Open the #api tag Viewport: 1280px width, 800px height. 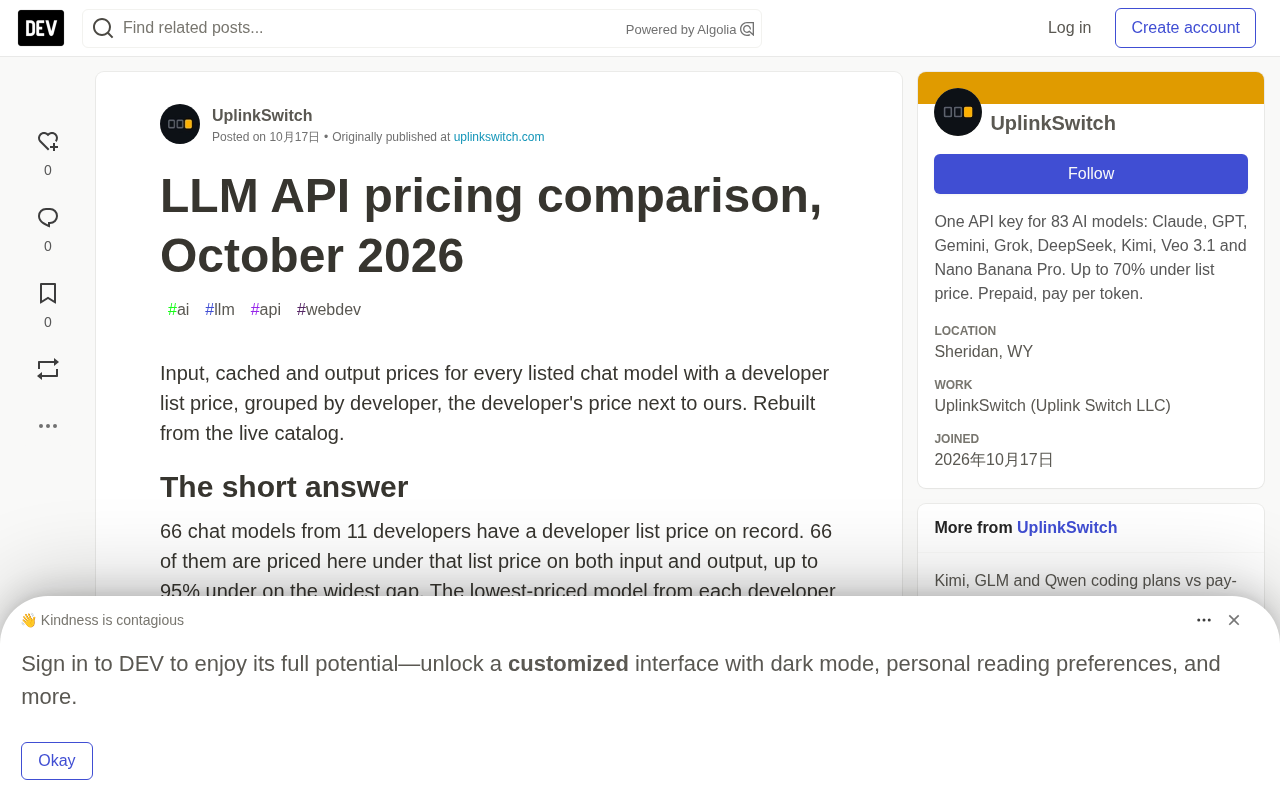point(266,310)
